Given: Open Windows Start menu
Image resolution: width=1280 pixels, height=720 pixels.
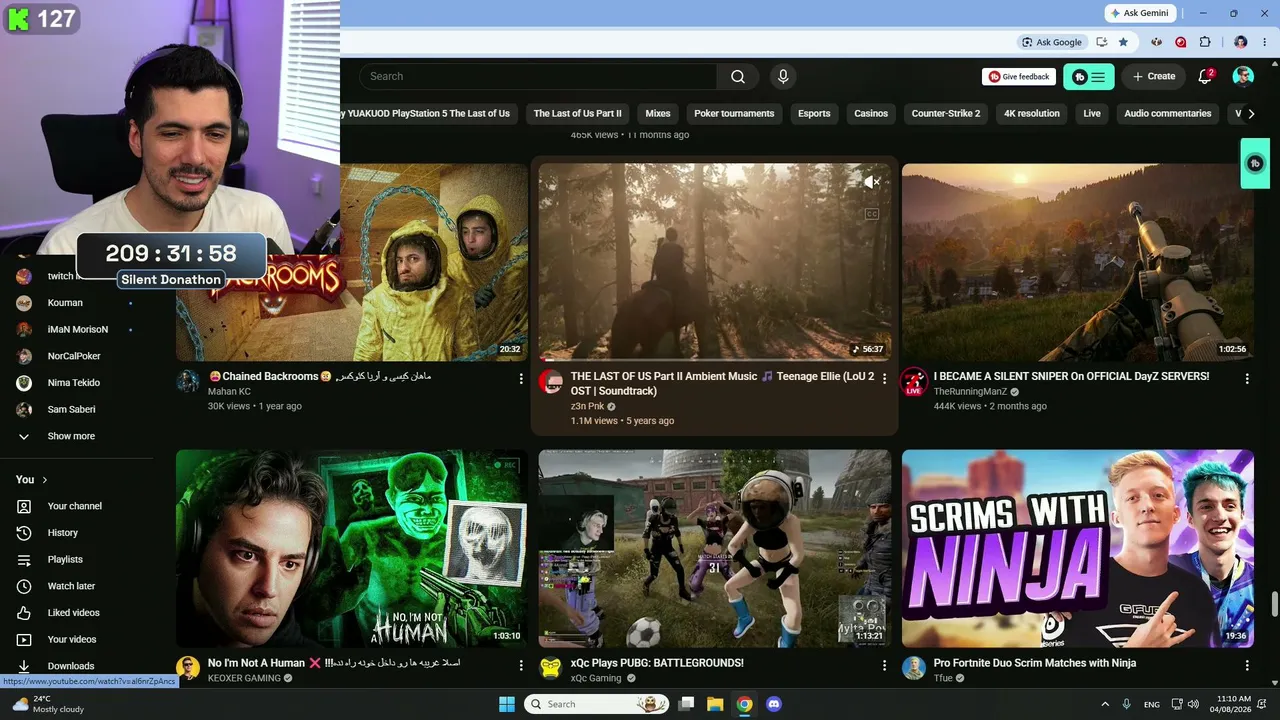Looking at the screenshot, I should (x=507, y=704).
